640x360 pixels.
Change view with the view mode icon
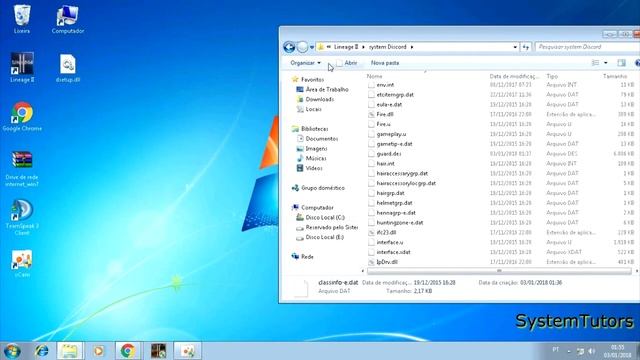pyautogui.click(x=596, y=63)
